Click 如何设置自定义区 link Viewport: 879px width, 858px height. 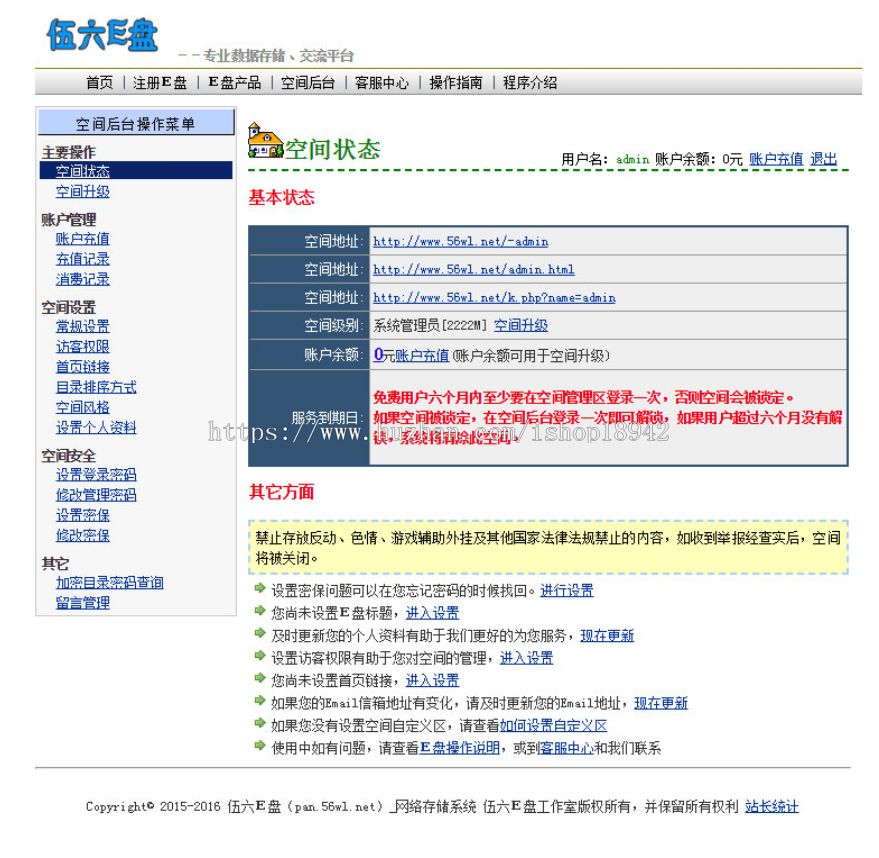click(553, 726)
